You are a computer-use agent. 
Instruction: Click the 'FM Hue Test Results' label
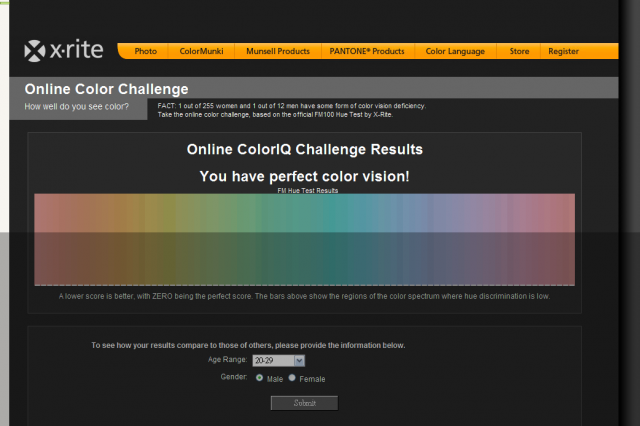308,191
